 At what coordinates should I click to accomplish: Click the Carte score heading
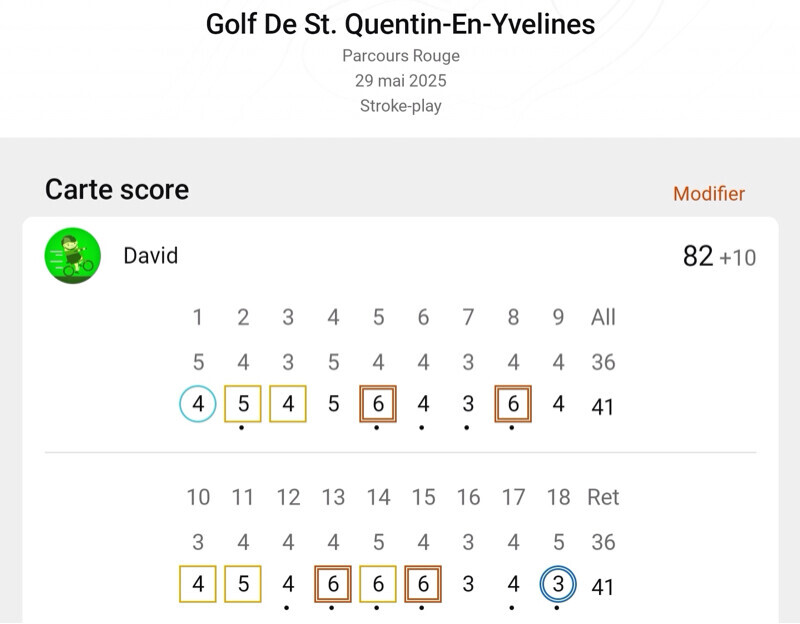(x=117, y=190)
